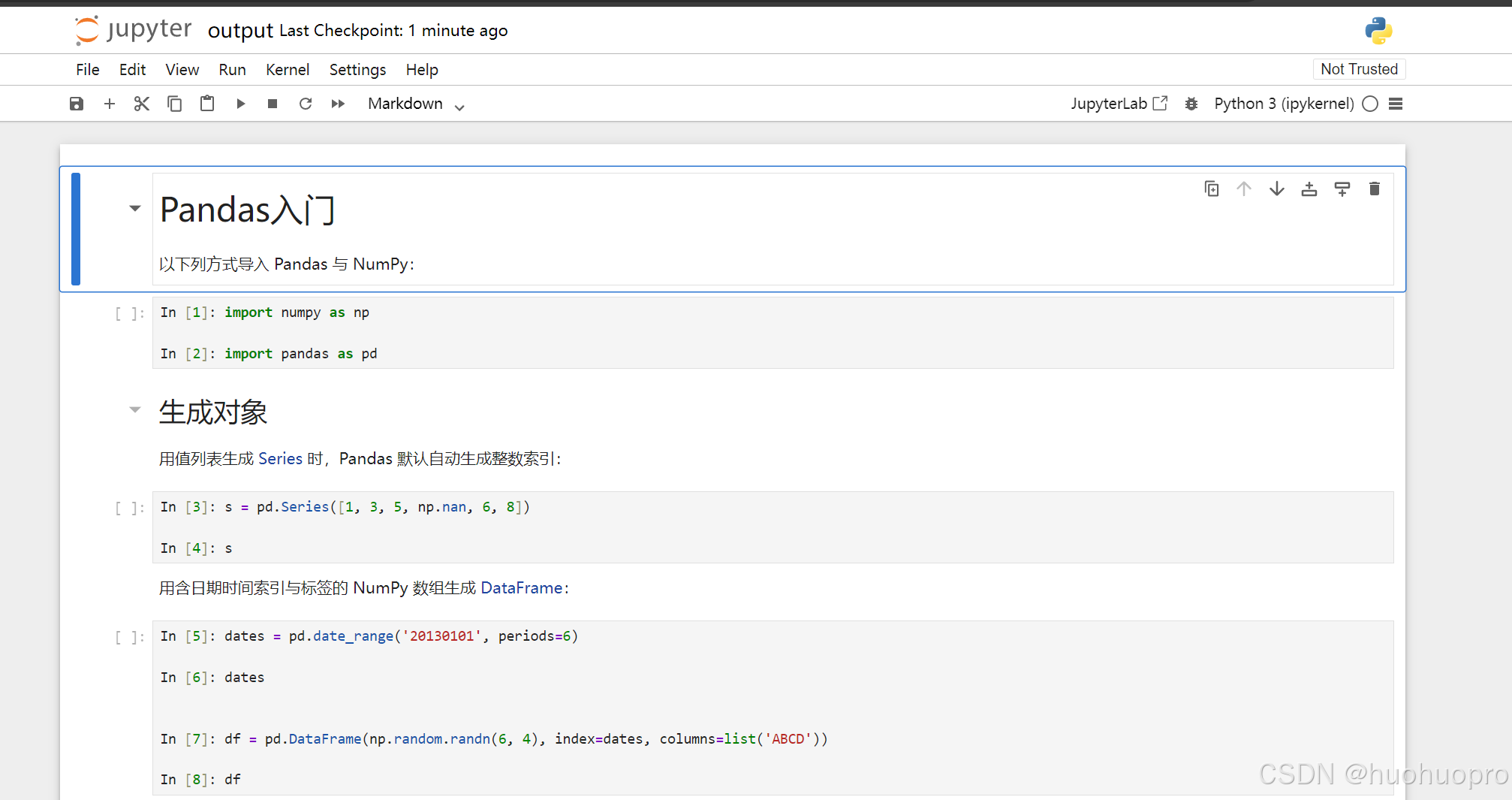This screenshot has width=1512, height=800.
Task: Click the line In [8]: df
Action: pyautogui.click(x=200, y=780)
